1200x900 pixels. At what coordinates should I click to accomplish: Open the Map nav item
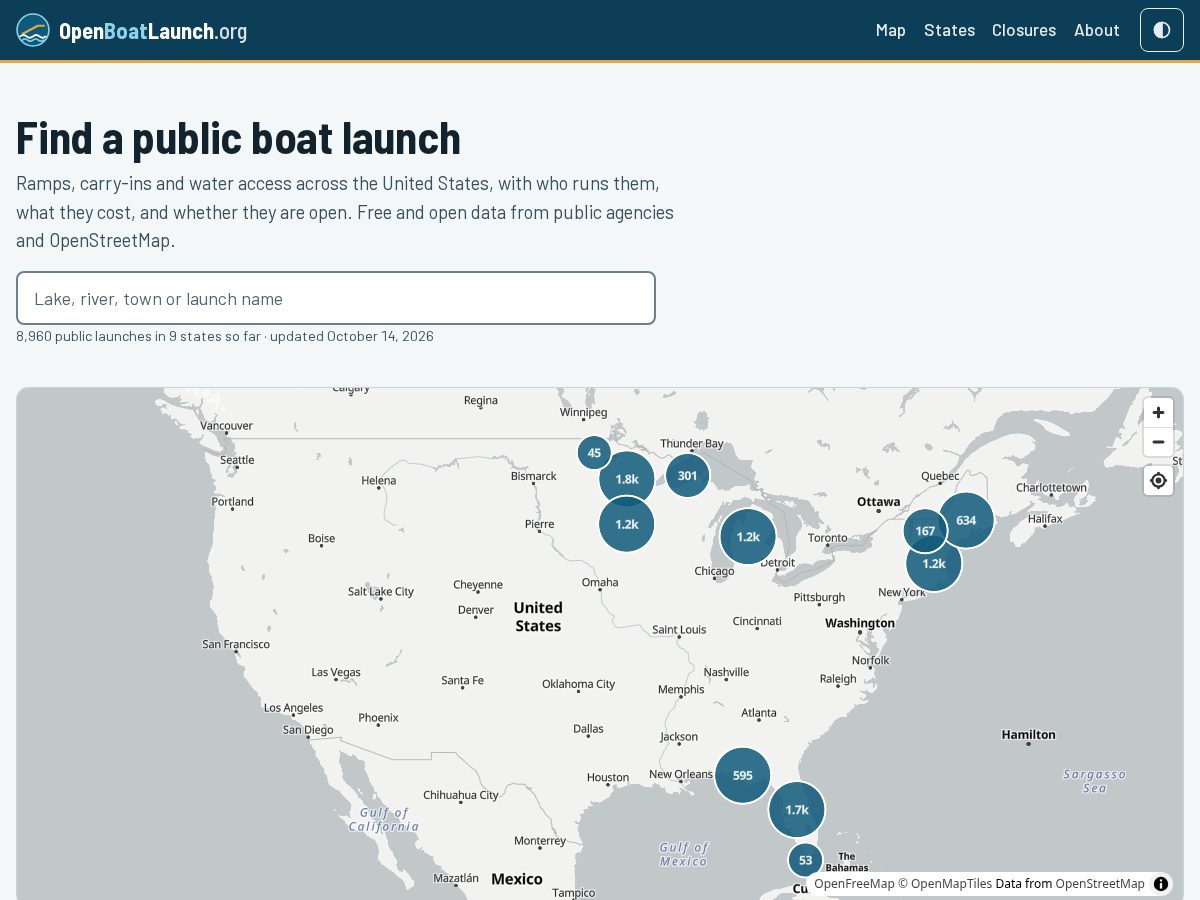click(891, 30)
